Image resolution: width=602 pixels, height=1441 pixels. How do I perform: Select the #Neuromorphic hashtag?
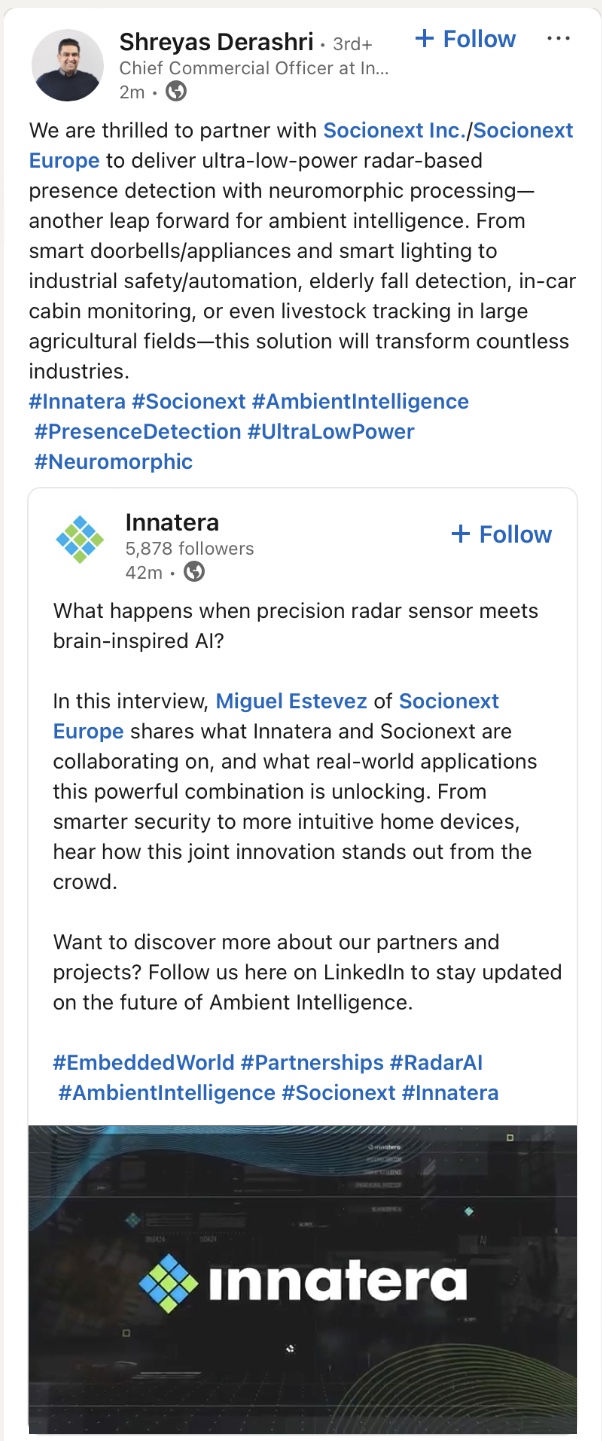[x=113, y=461]
